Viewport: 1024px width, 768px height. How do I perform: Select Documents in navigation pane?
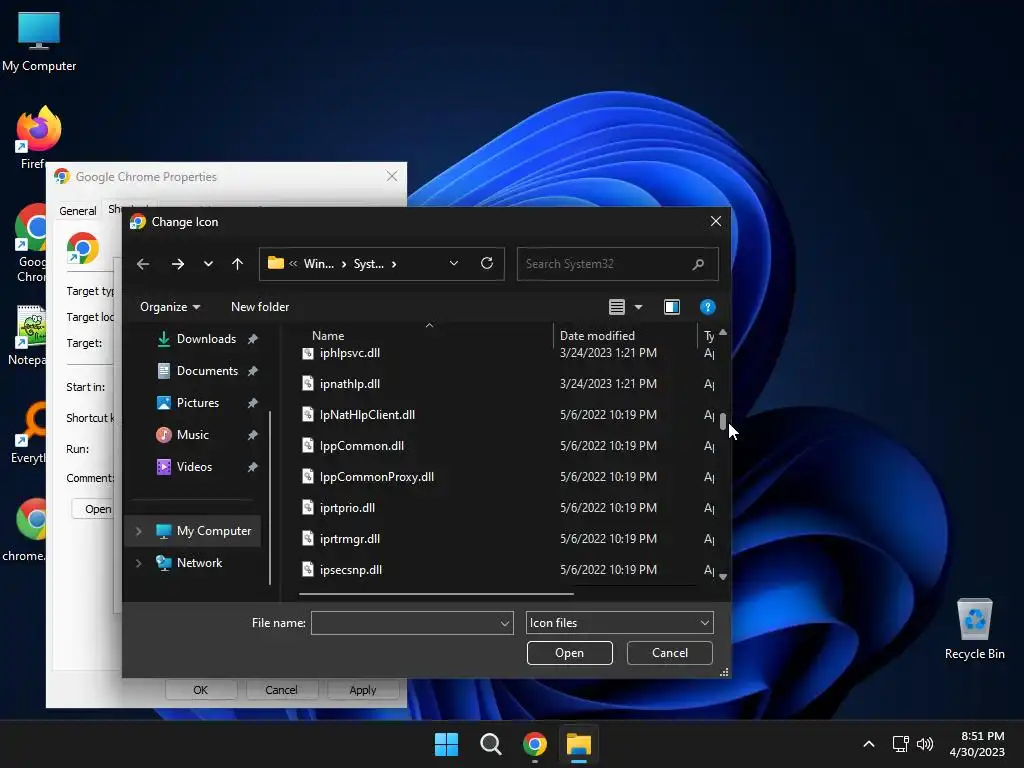(x=207, y=371)
